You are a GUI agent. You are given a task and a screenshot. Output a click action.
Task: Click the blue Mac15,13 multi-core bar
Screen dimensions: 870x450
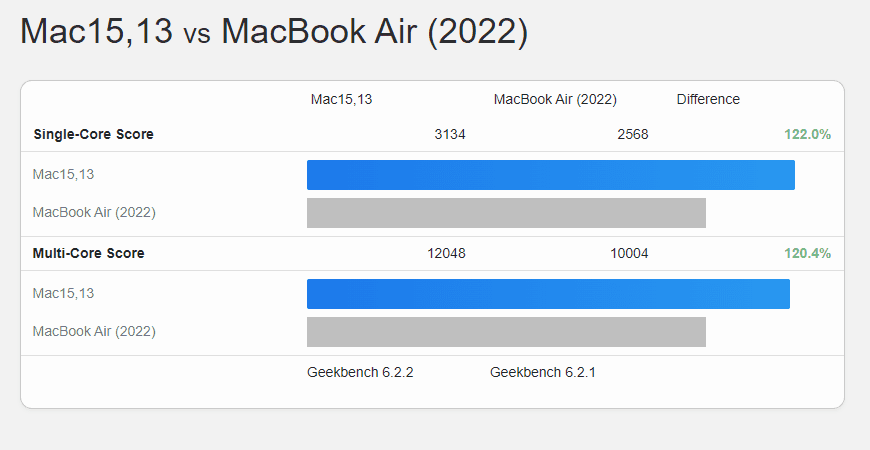[x=548, y=294]
